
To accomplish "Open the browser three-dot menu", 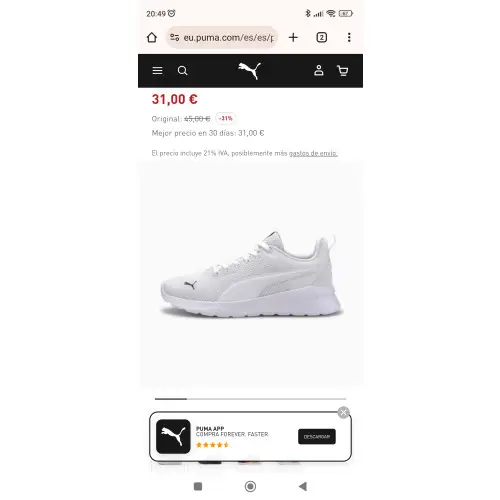I will 349,37.
